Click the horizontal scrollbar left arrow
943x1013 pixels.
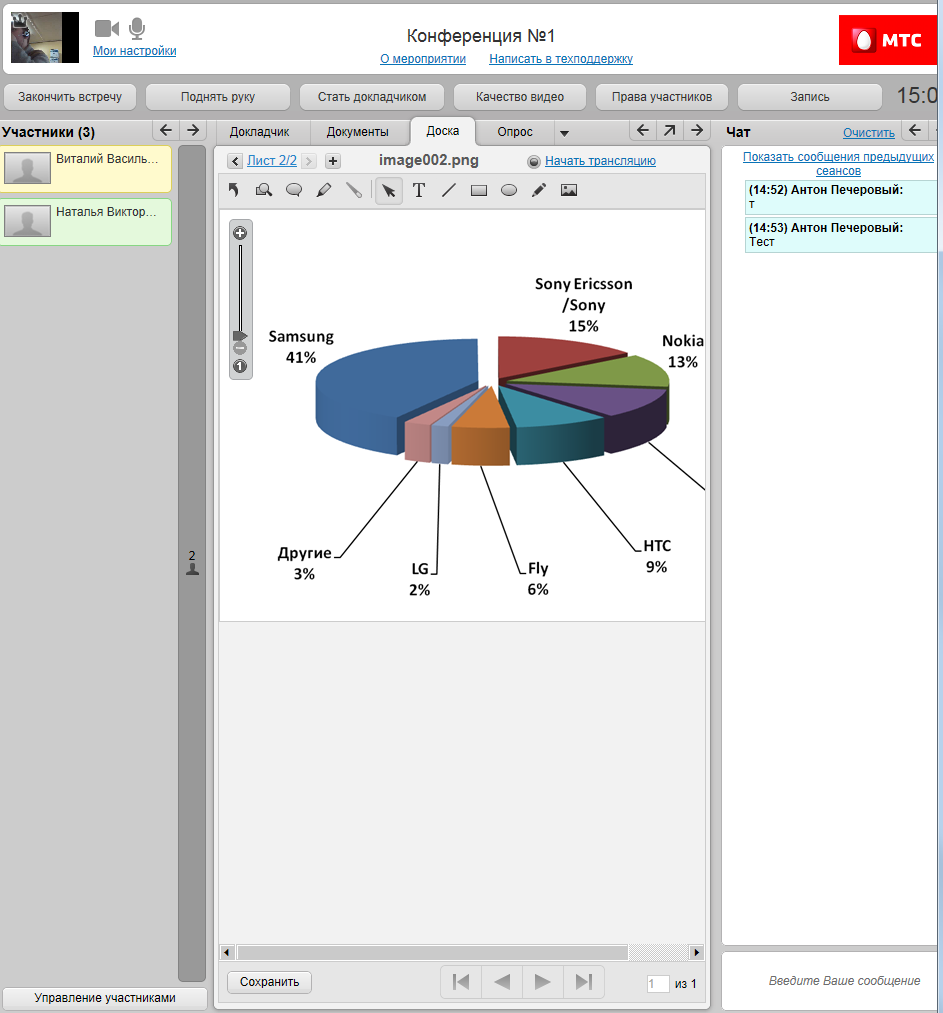pyautogui.click(x=227, y=952)
